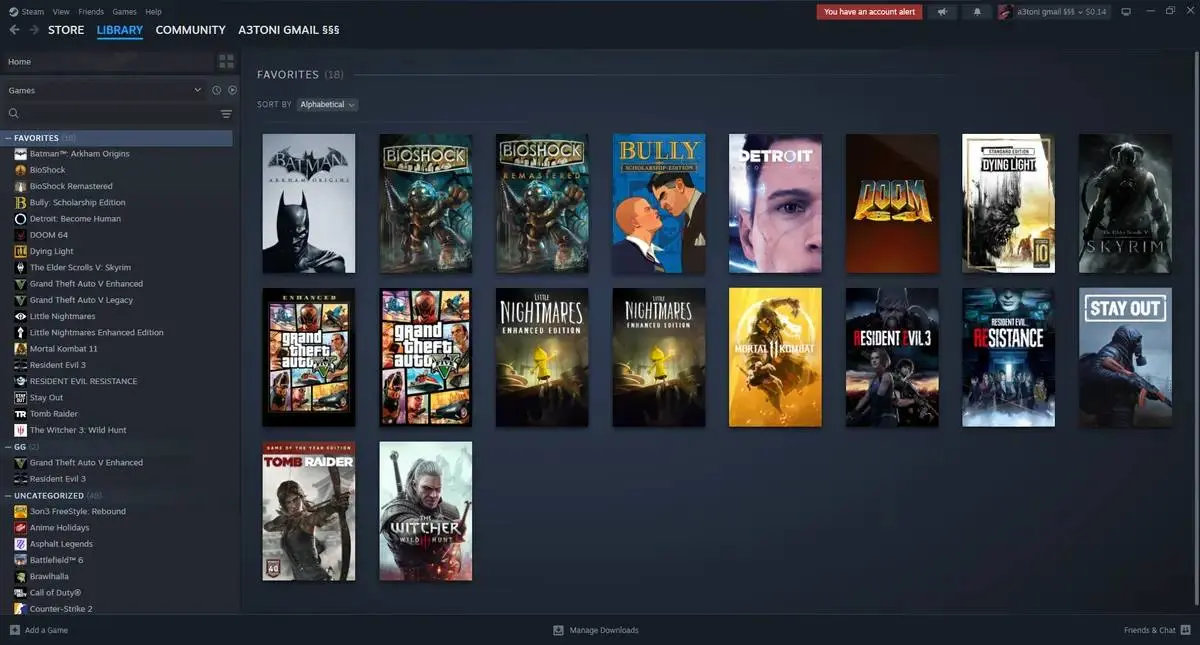Open The Witcher Wild Hunt cover
The width and height of the screenshot is (1200, 645).
pos(426,511)
